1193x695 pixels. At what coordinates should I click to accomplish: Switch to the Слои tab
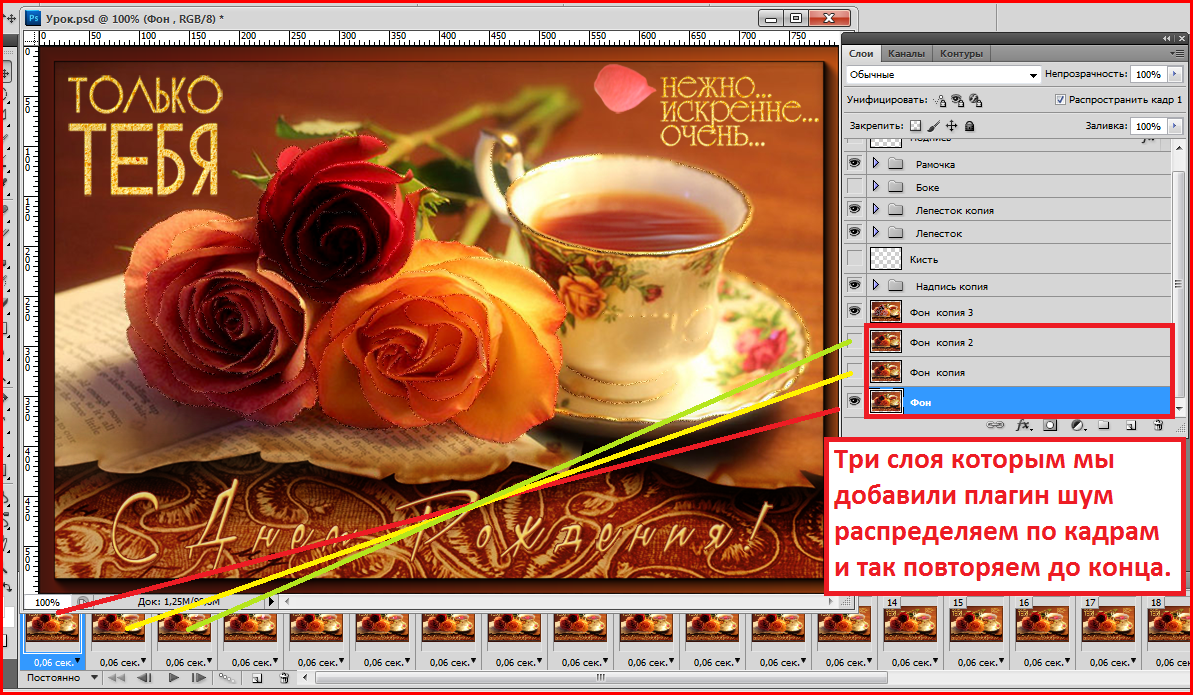(861, 53)
